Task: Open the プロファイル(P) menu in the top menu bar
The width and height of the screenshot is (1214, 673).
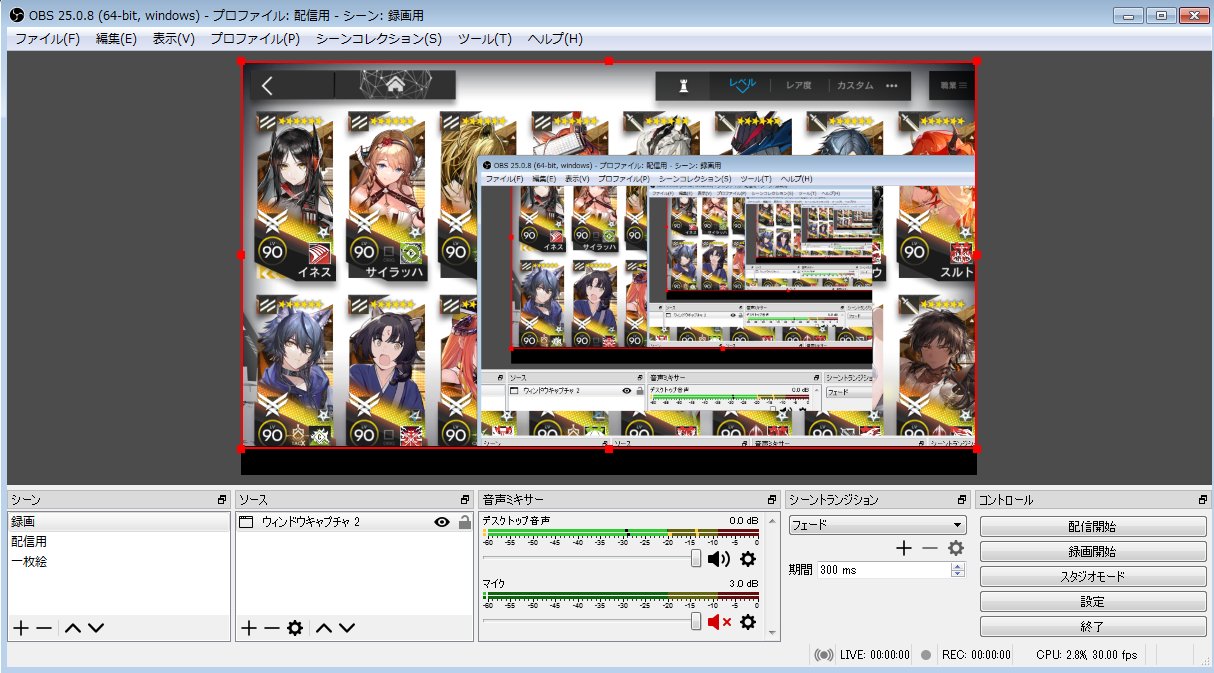Action: click(254, 39)
